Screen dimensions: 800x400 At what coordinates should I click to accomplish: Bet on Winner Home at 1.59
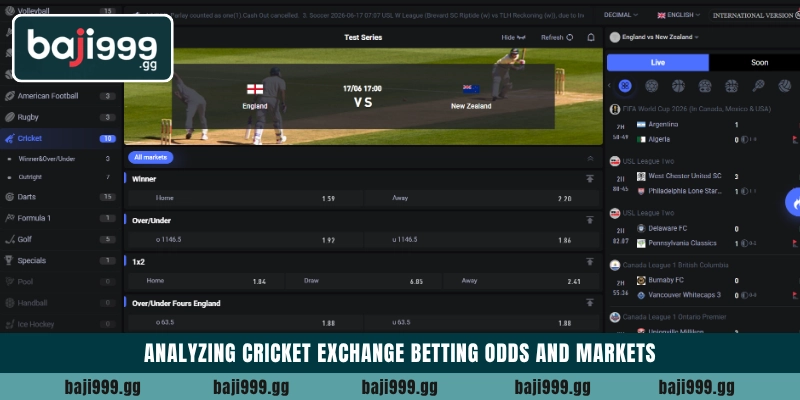[x=245, y=198]
